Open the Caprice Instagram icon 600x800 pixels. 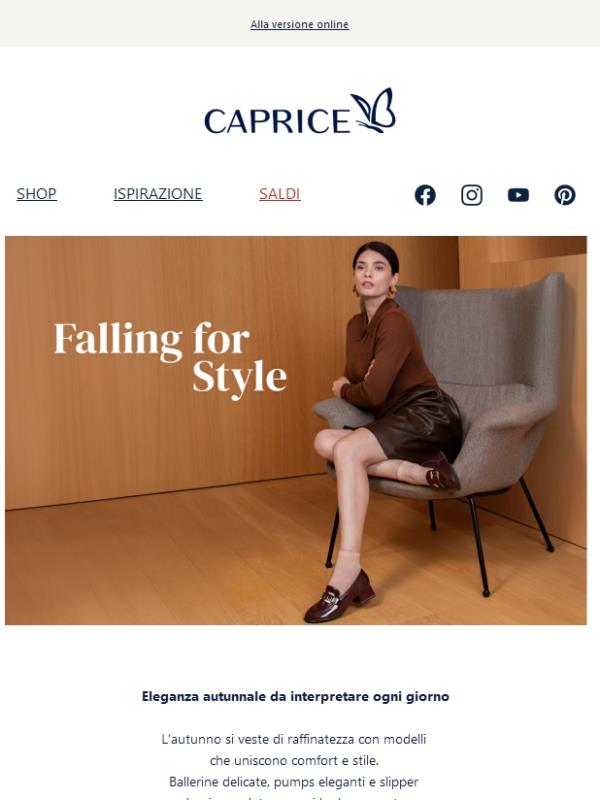click(471, 195)
